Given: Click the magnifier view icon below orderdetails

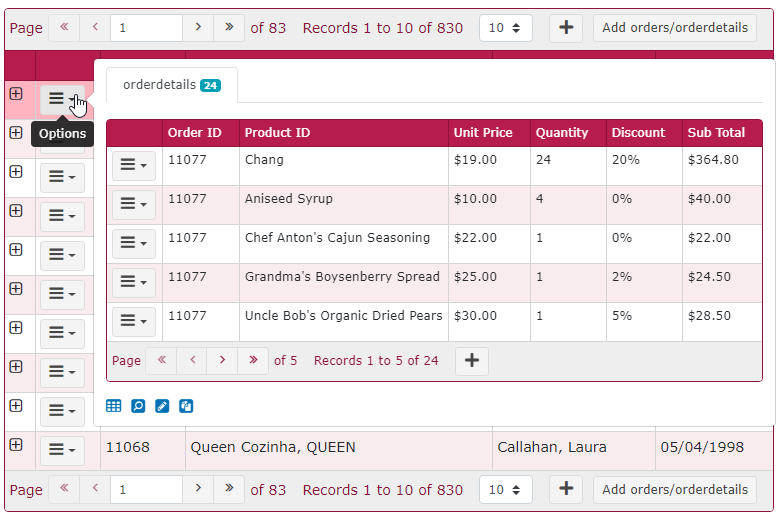Looking at the screenshot, I should tap(138, 406).
